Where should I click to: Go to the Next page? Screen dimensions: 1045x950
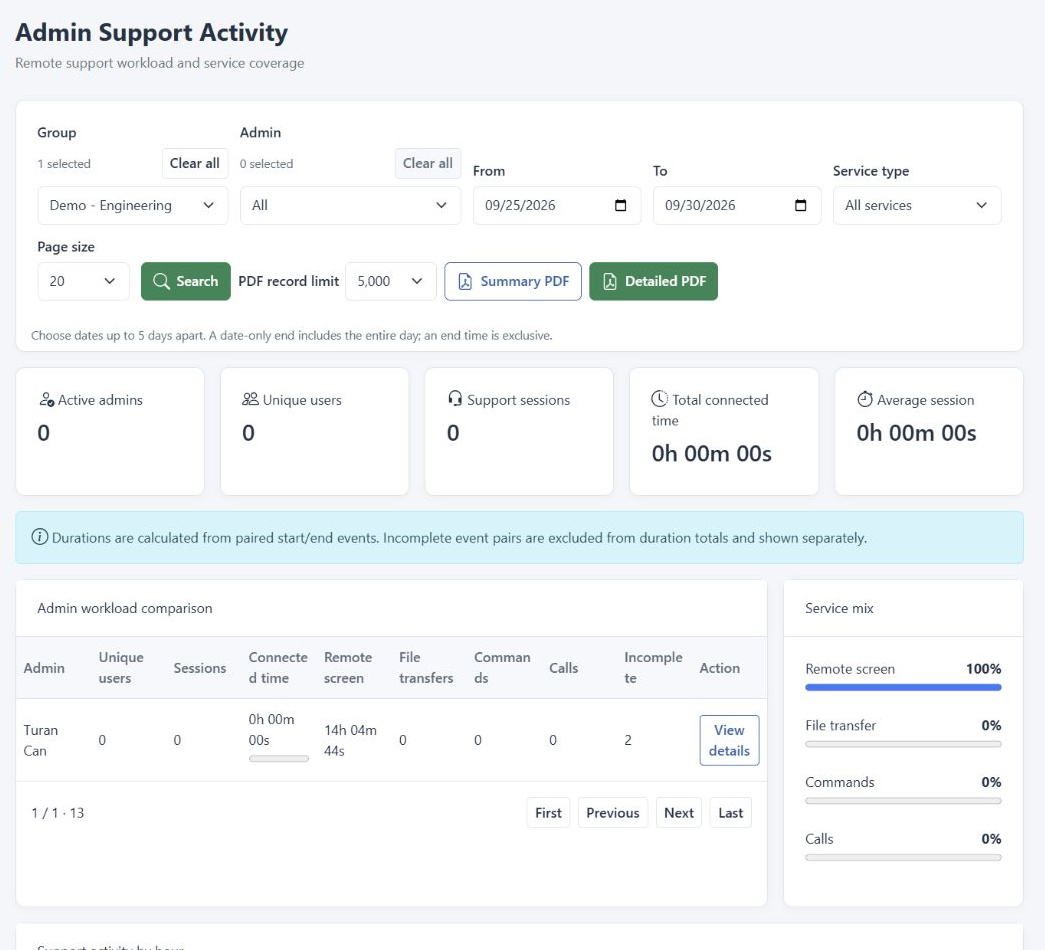[678, 813]
